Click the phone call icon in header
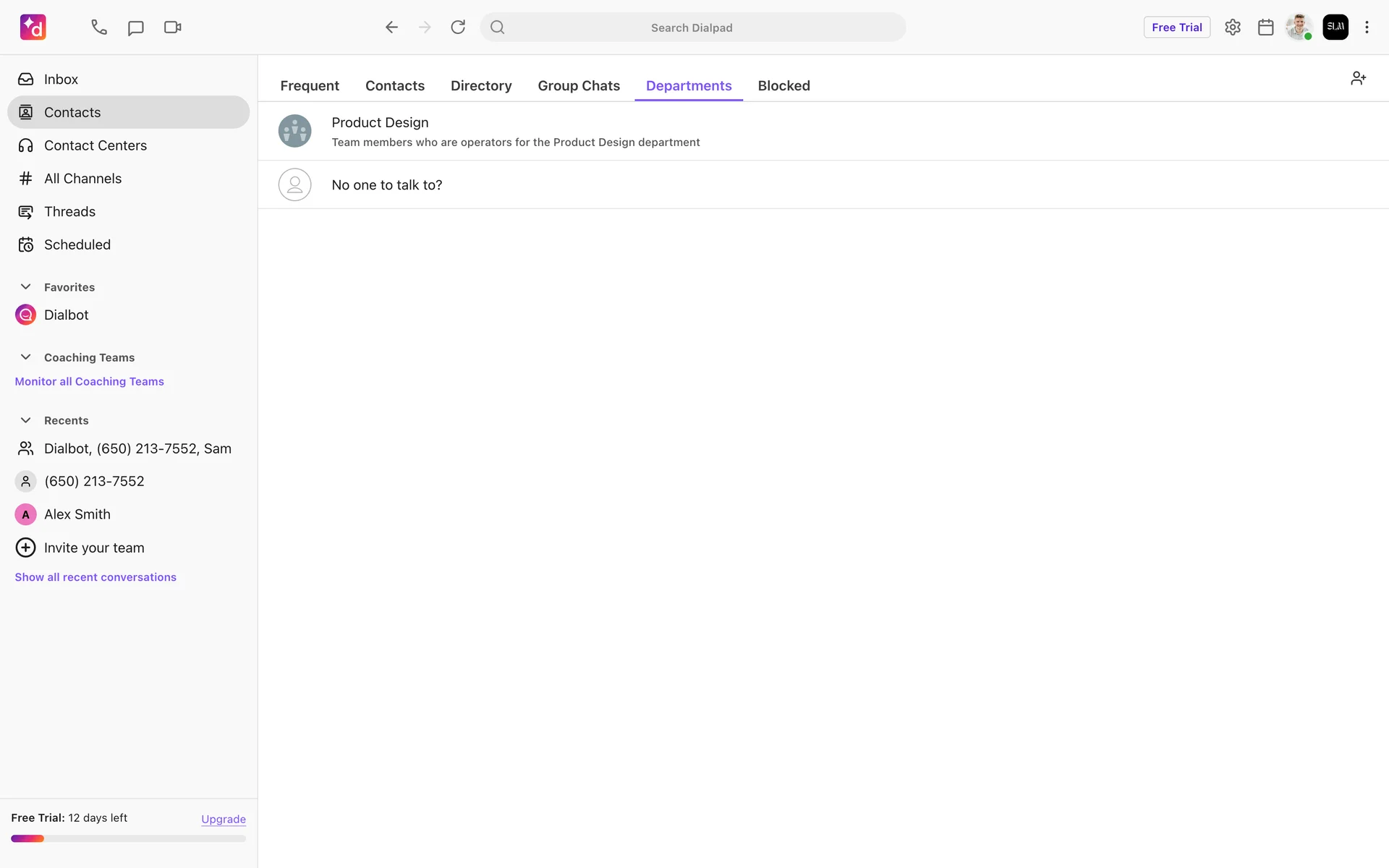 tap(99, 27)
